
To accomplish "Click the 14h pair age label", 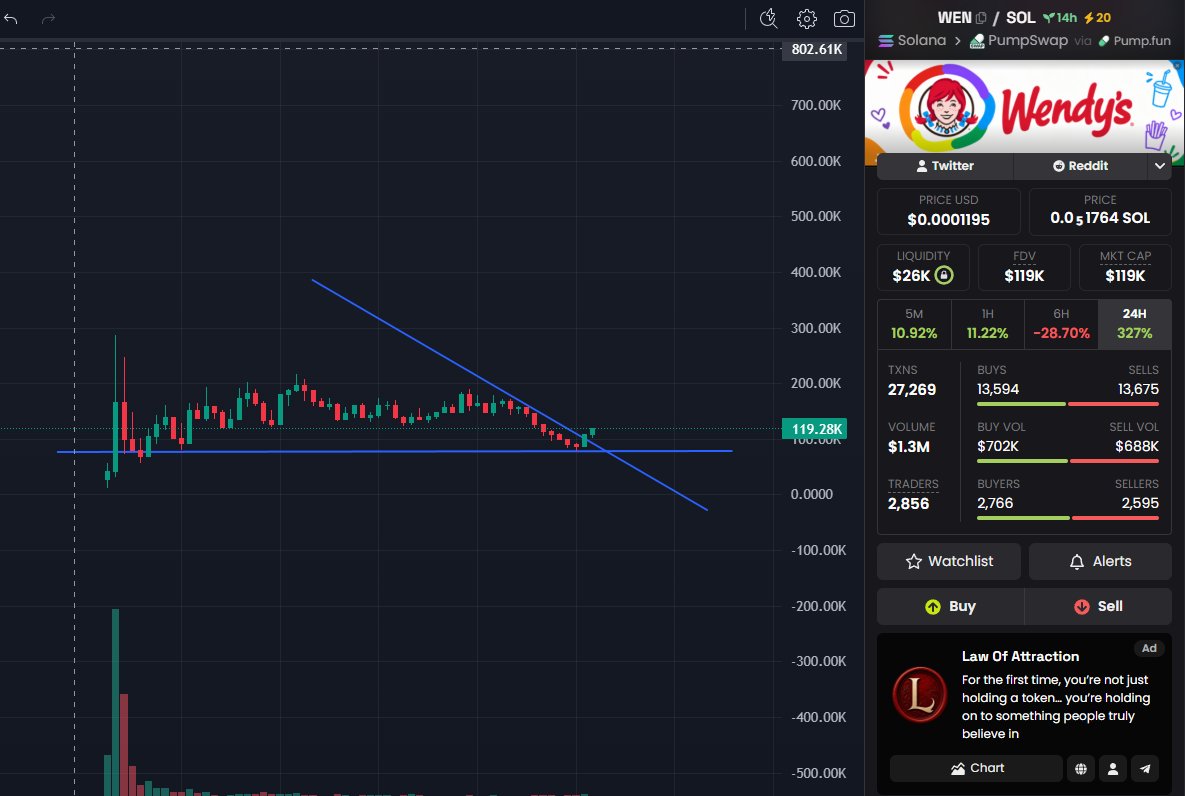I will pos(1060,17).
